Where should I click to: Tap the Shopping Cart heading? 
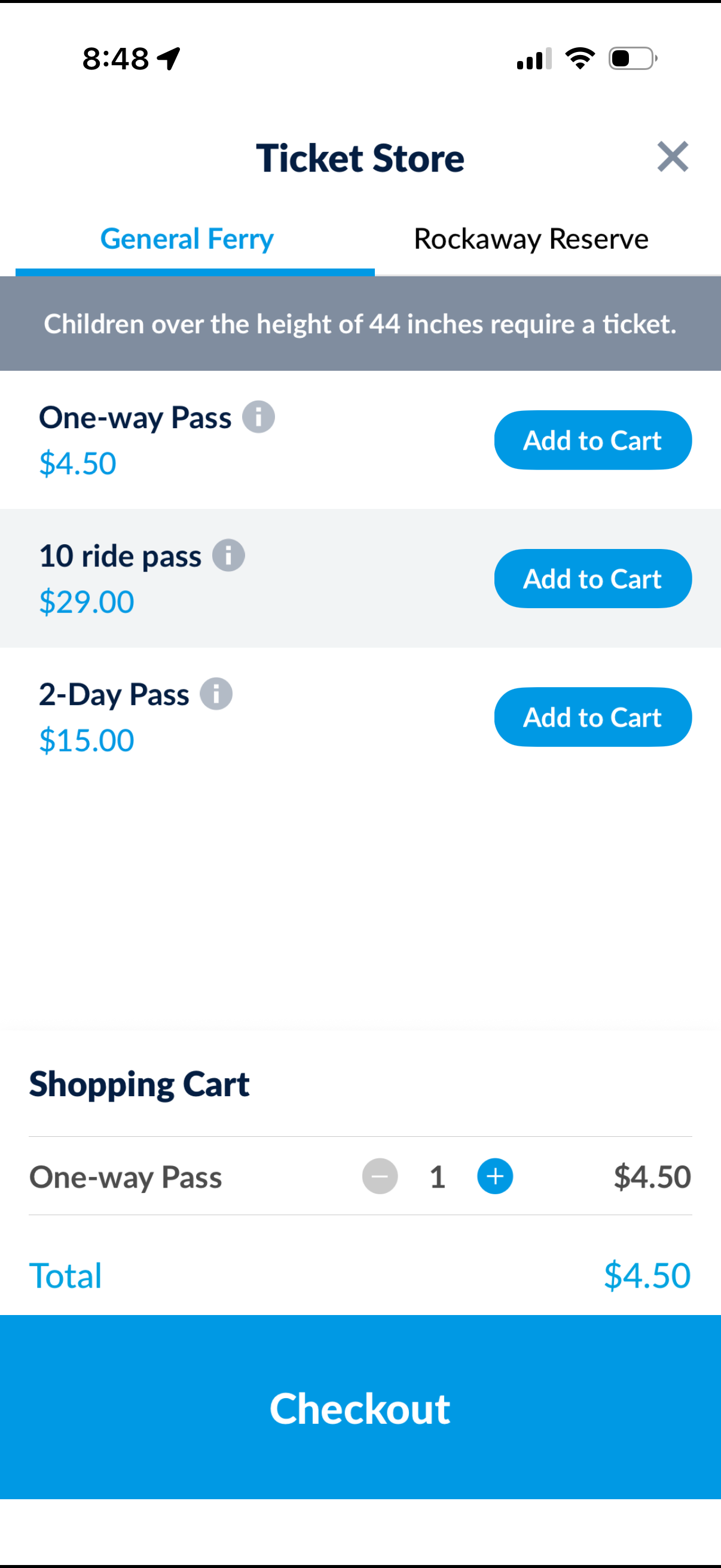pos(139,1085)
